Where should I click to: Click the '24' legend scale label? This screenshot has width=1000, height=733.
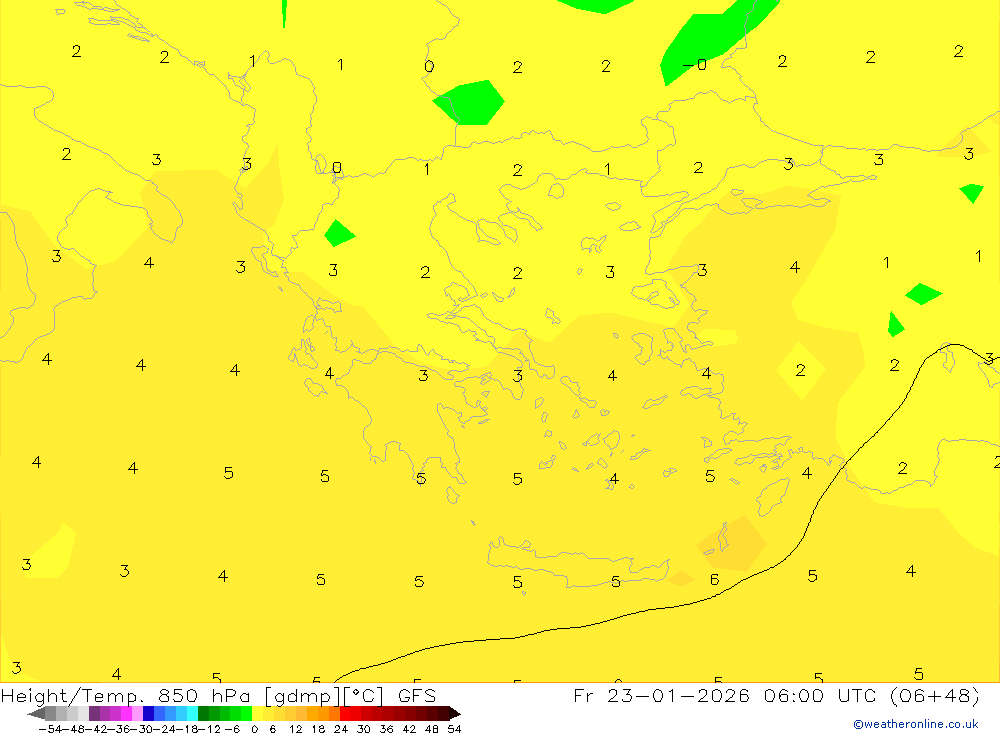click(x=341, y=729)
